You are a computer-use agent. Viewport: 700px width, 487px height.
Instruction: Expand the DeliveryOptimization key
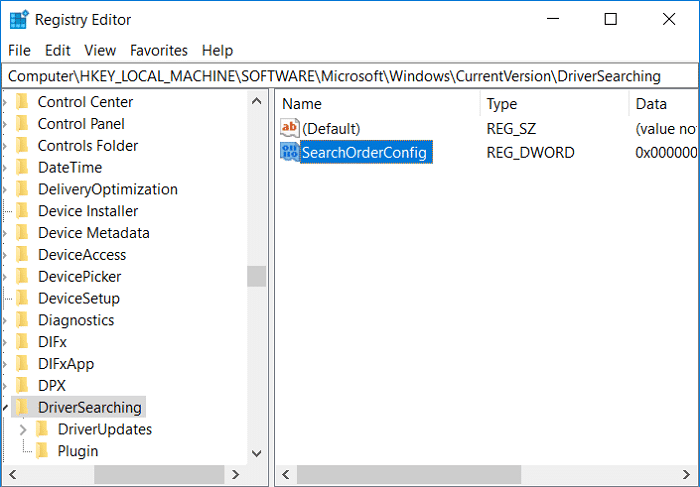[4, 190]
